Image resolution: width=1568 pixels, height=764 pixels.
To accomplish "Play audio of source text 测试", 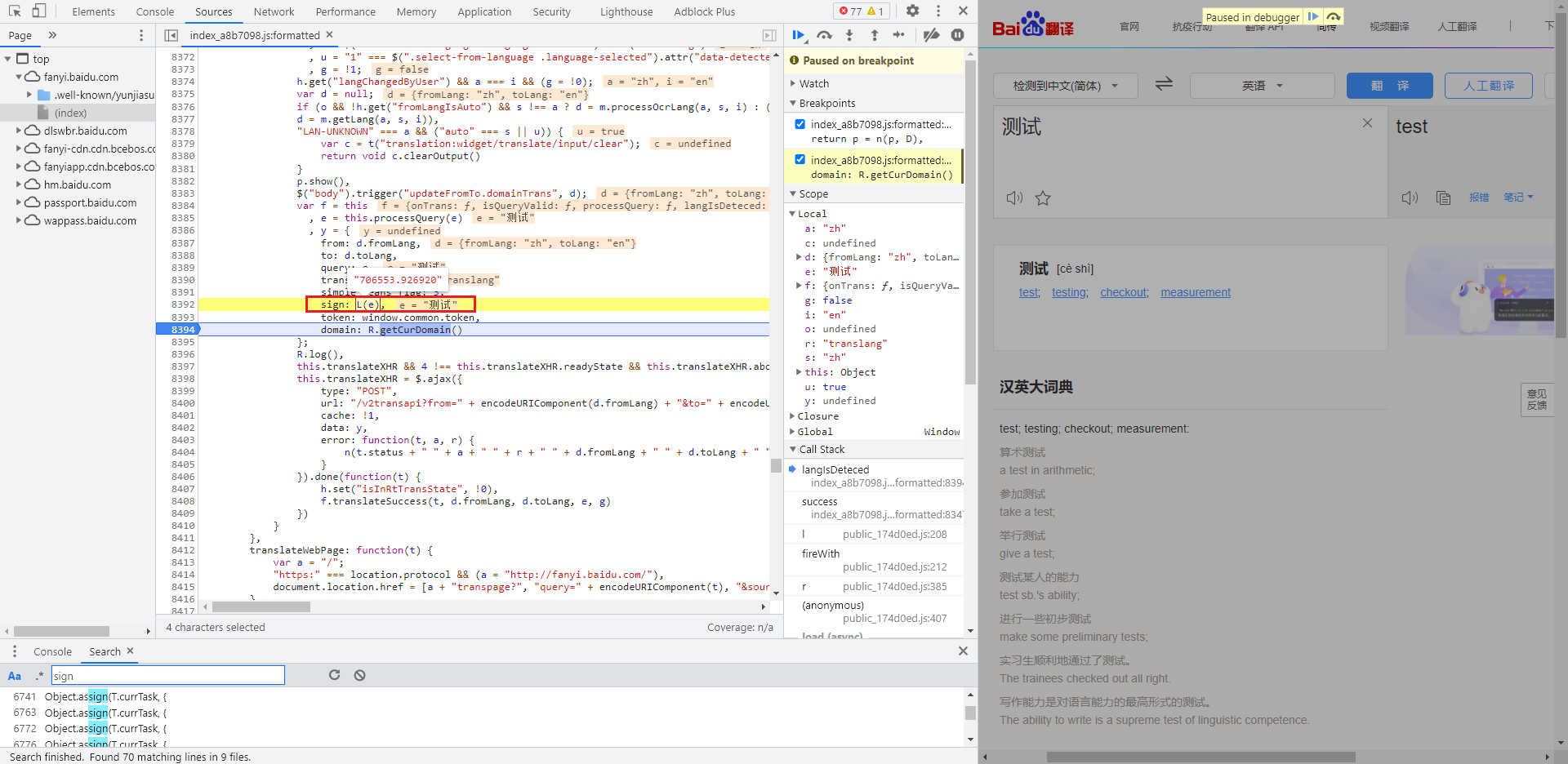I will coord(1014,198).
